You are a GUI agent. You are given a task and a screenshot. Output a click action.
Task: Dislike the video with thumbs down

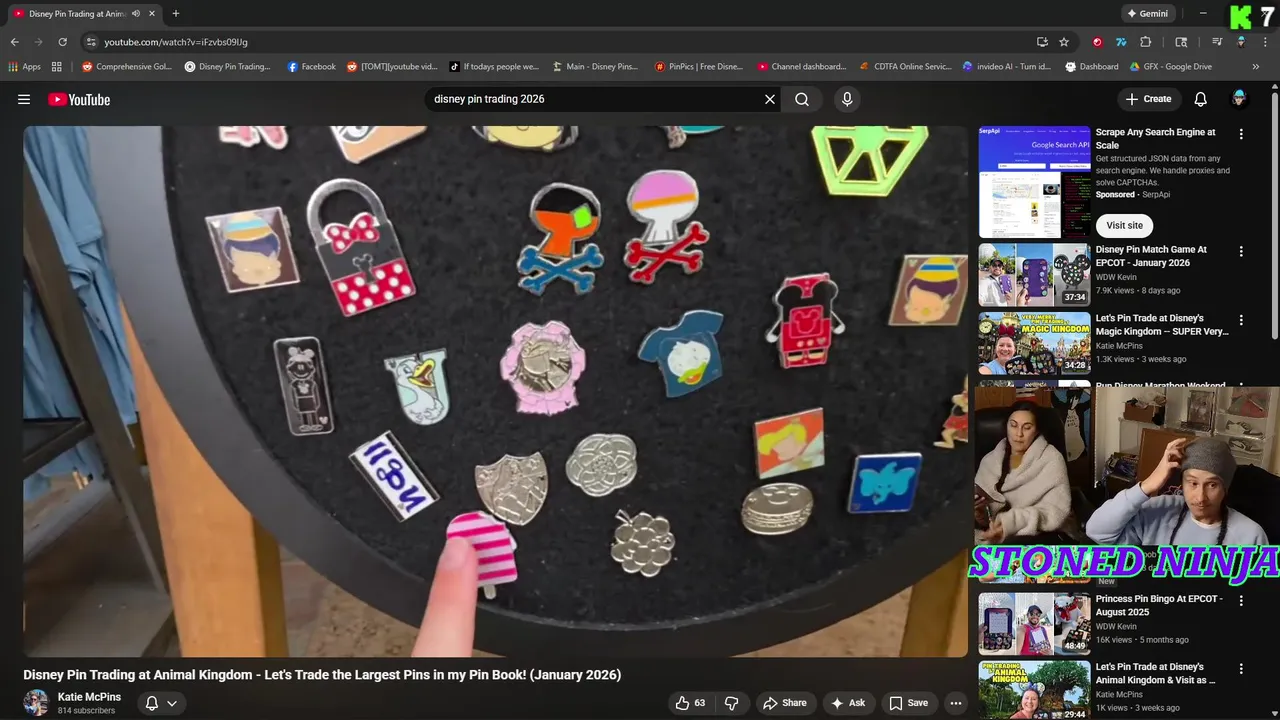732,703
